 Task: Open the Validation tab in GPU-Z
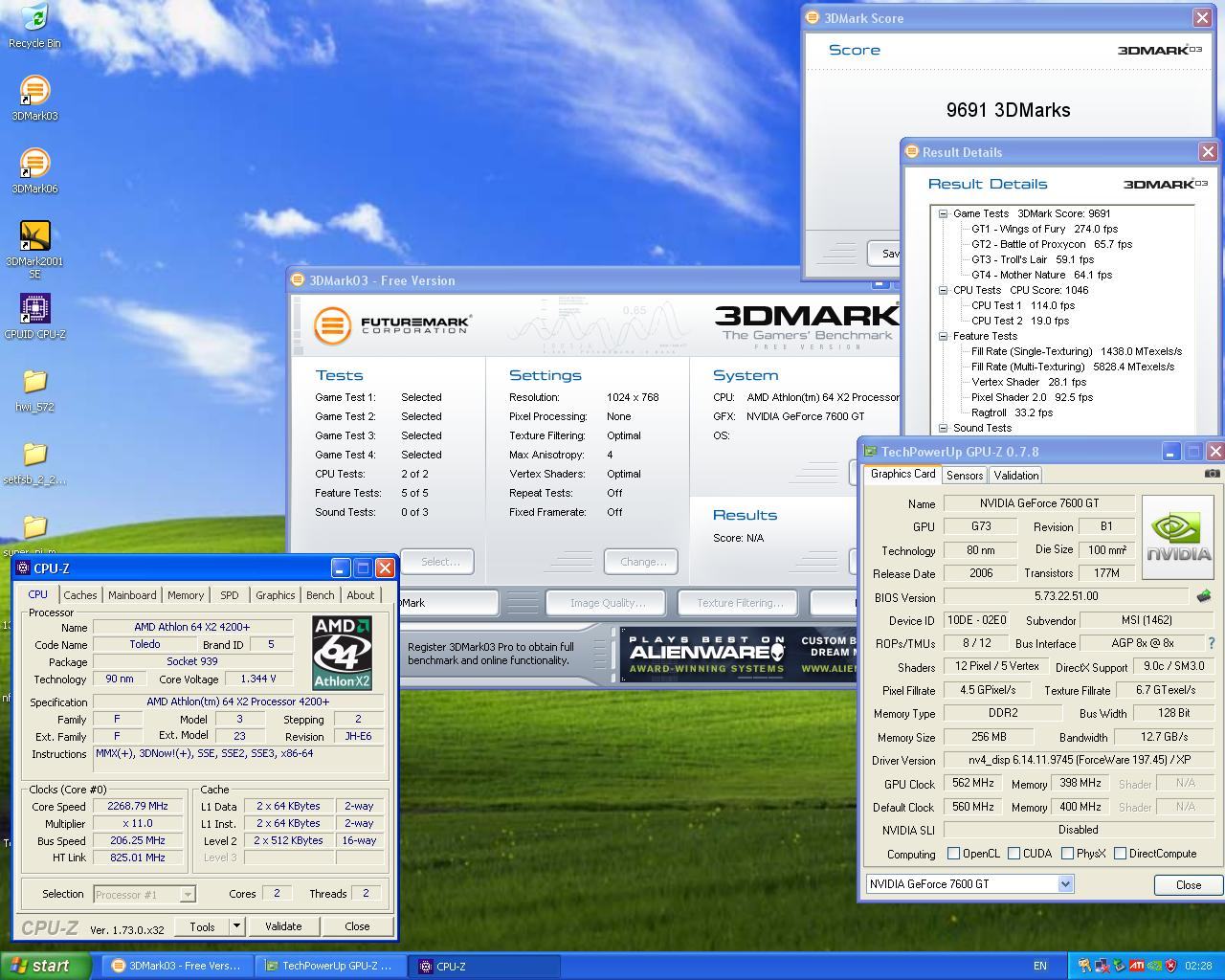1016,475
